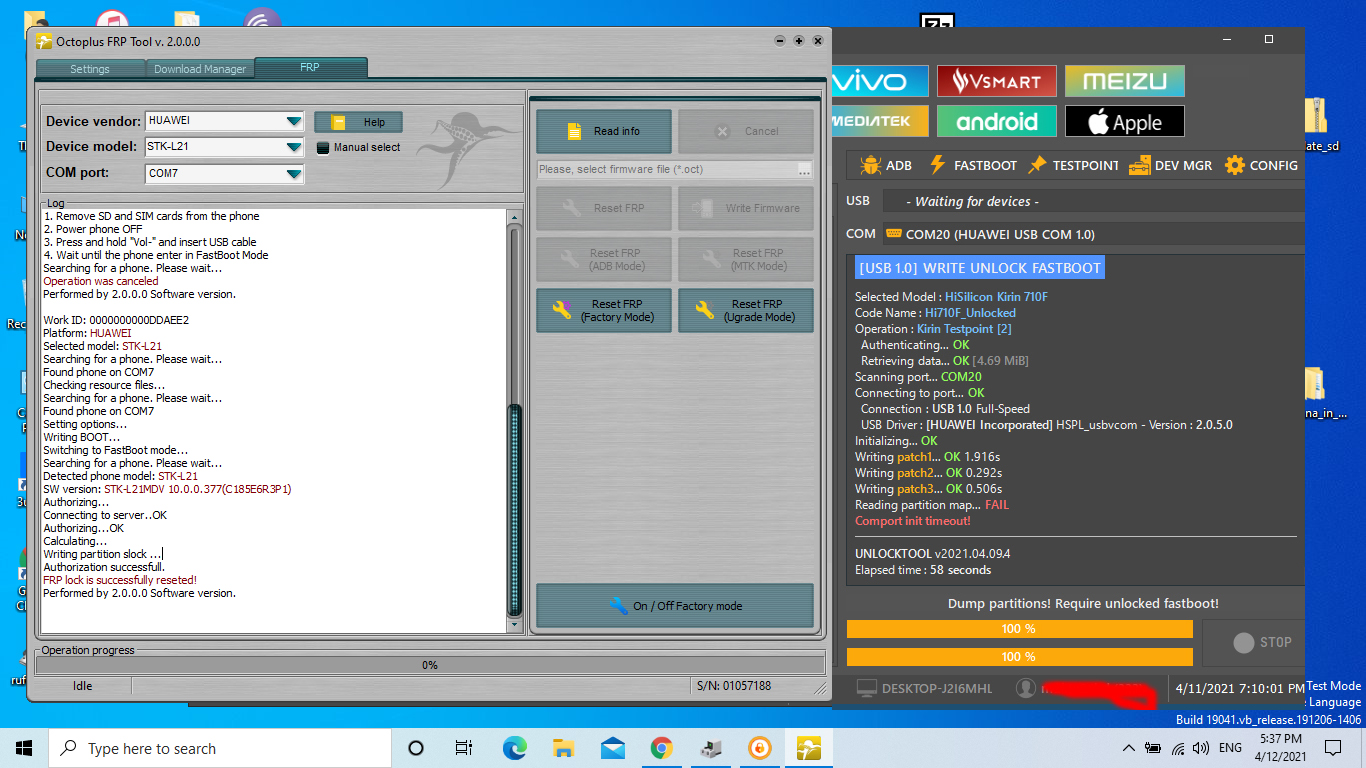This screenshot has height=768, width=1366.
Task: Open CONFIG in UnlockTool
Action: click(x=1262, y=165)
